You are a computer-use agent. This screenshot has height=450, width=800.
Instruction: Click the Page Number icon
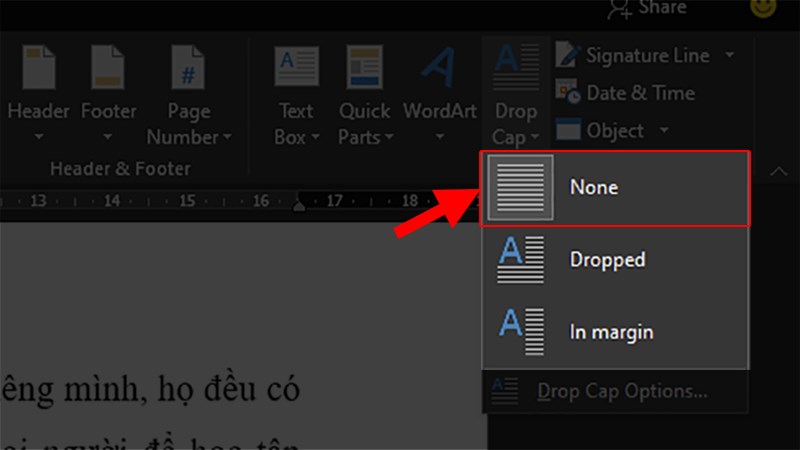(188, 68)
